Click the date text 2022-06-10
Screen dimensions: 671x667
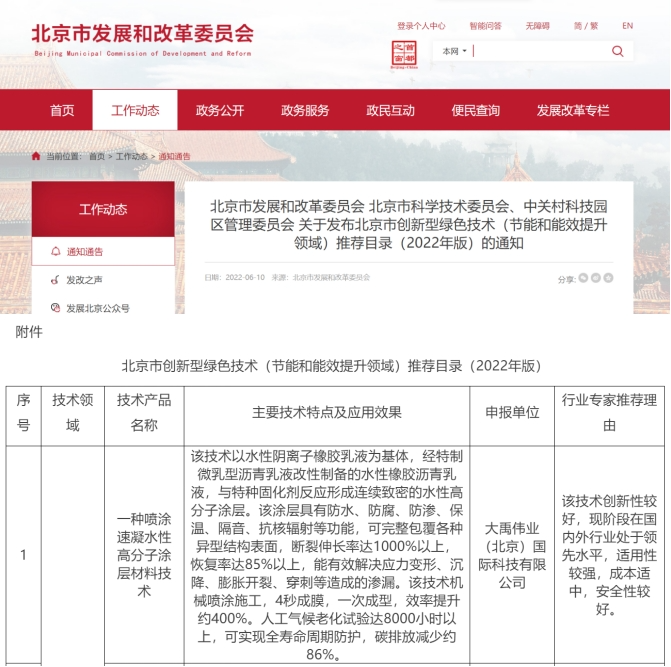(245, 278)
